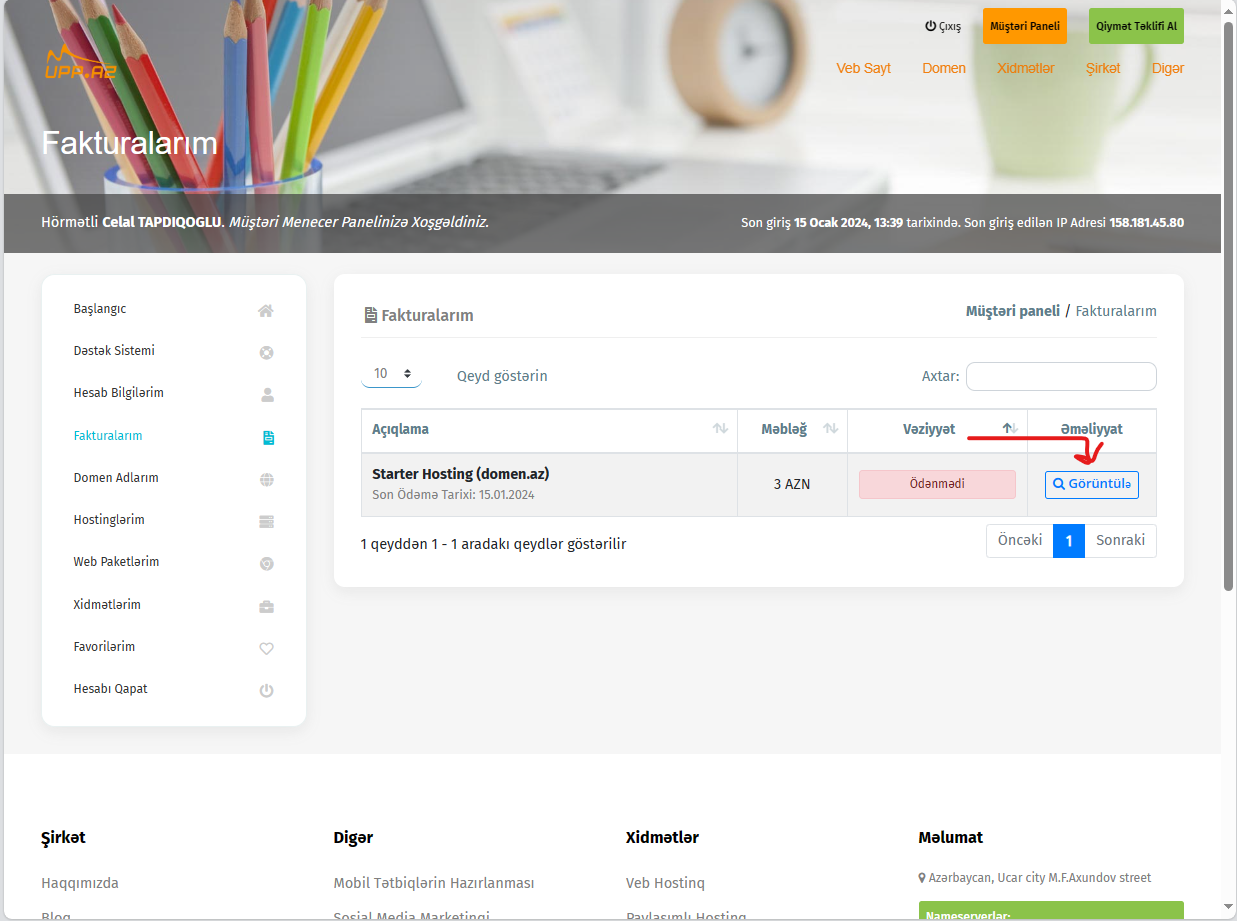This screenshot has height=921, width=1237.
Task: Click the green Qiymət Təklifi Al button
Action: pos(1135,26)
